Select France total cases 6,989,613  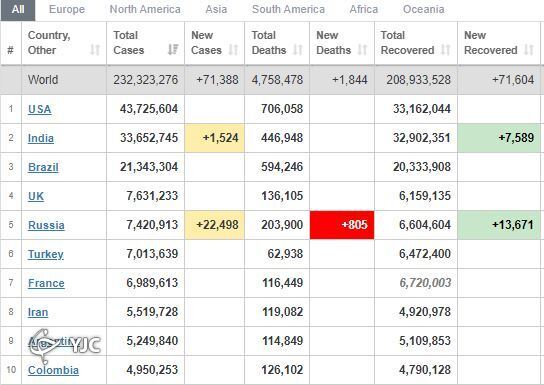tap(152, 283)
